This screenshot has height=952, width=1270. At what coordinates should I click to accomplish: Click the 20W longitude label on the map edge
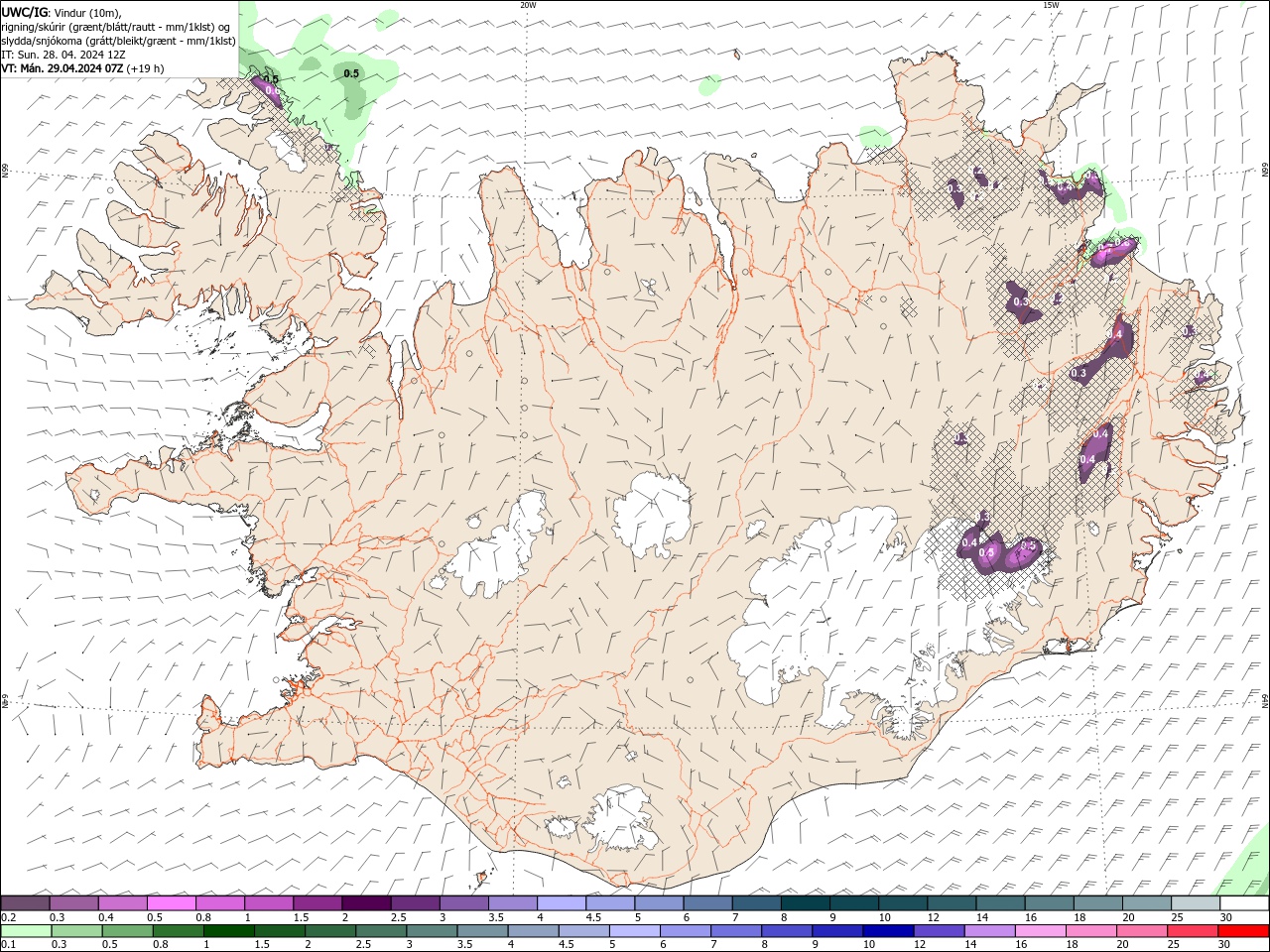pyautogui.click(x=528, y=5)
